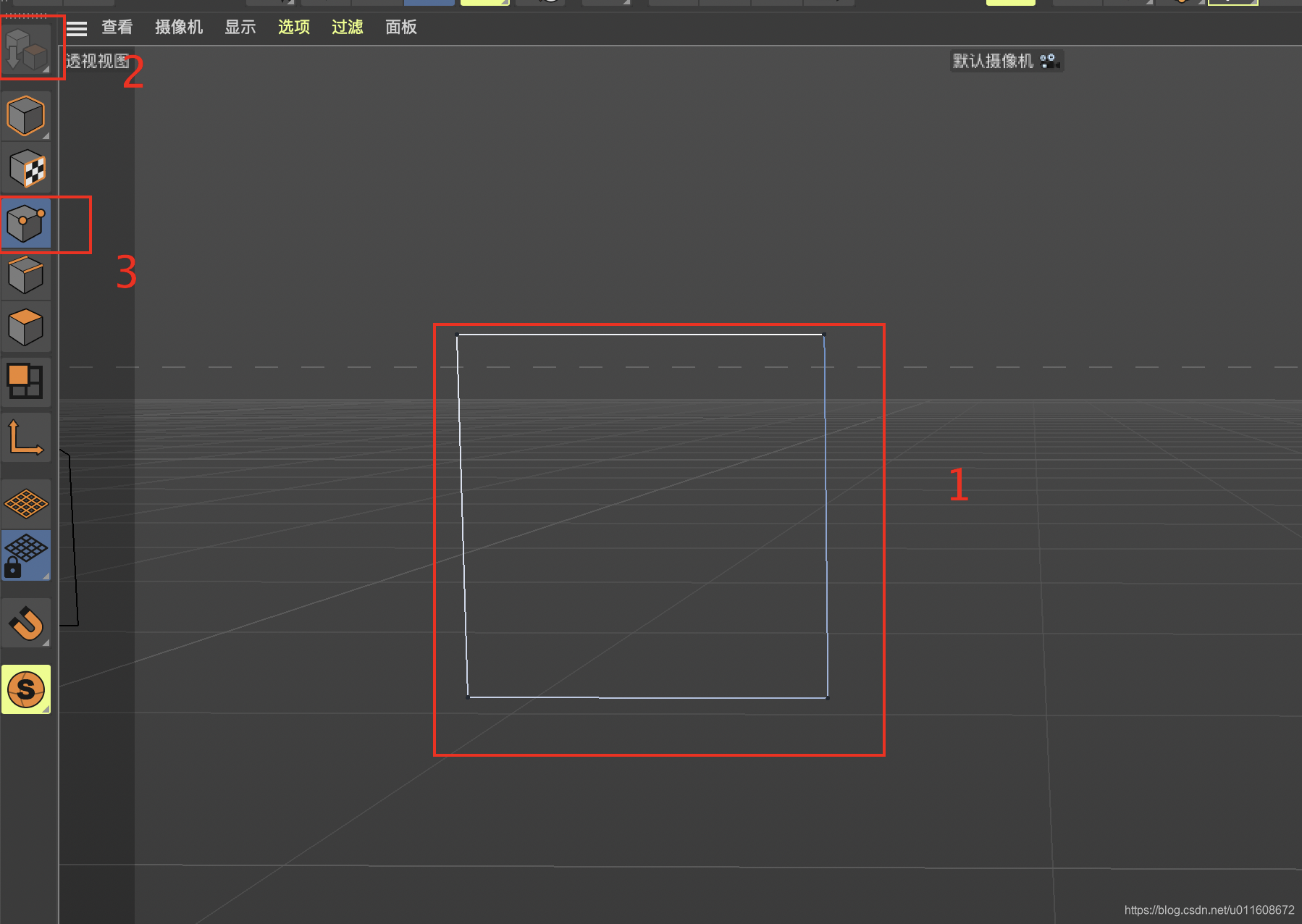Click the camera icon beside 默认摄像机
This screenshot has width=1302, height=924.
[1049, 62]
